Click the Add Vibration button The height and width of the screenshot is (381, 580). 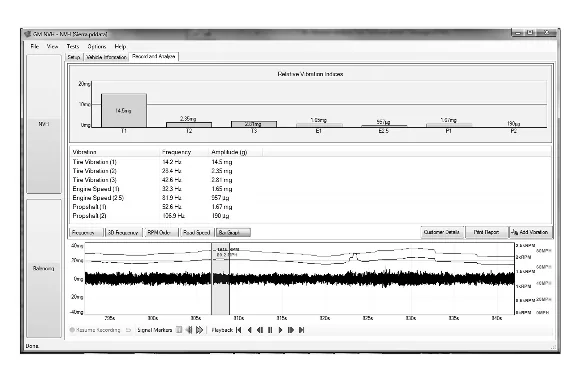530,232
